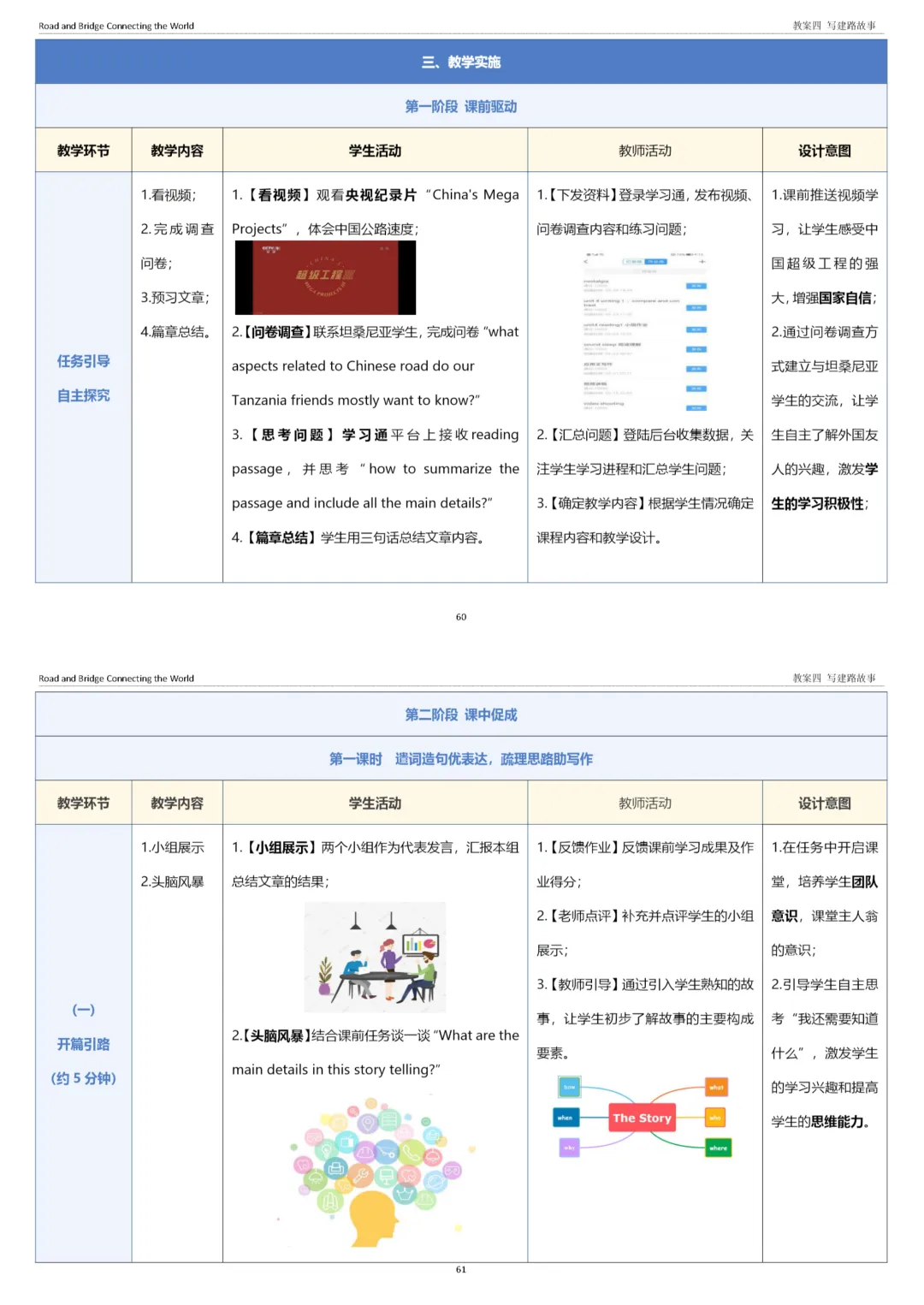Click '学生活动' header on page 60
Viewport: 924px width, 1305px height.
pos(375,151)
